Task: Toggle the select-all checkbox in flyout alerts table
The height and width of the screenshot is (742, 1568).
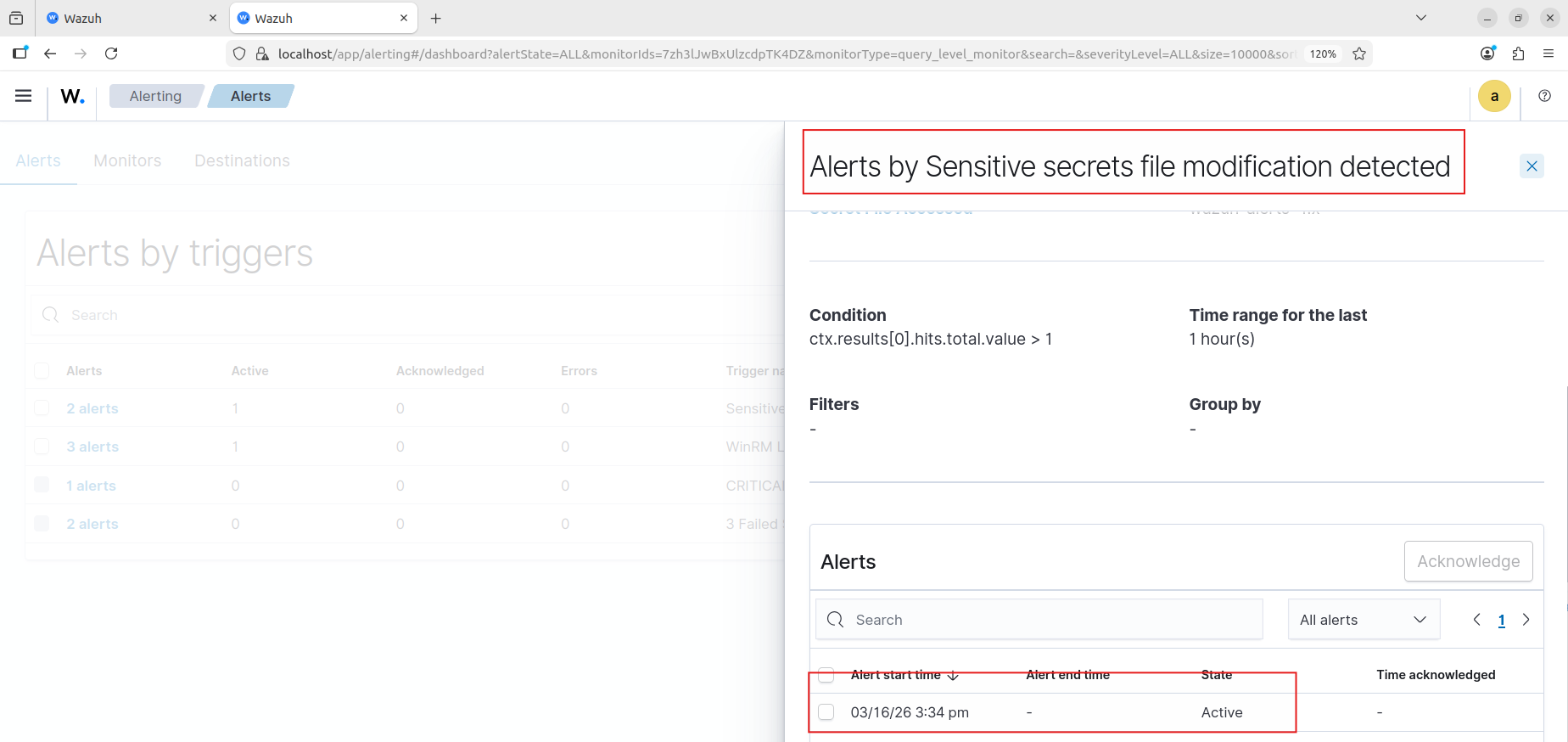Action: click(826, 675)
